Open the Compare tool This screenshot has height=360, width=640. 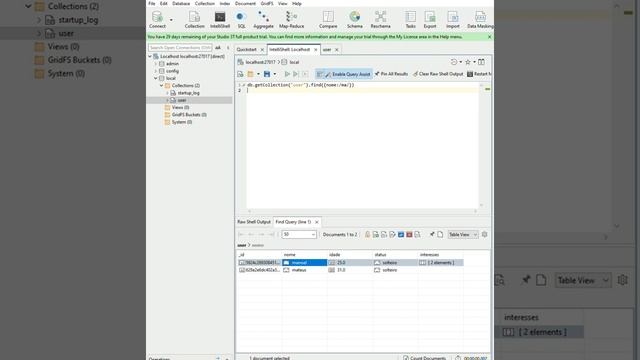click(x=328, y=20)
